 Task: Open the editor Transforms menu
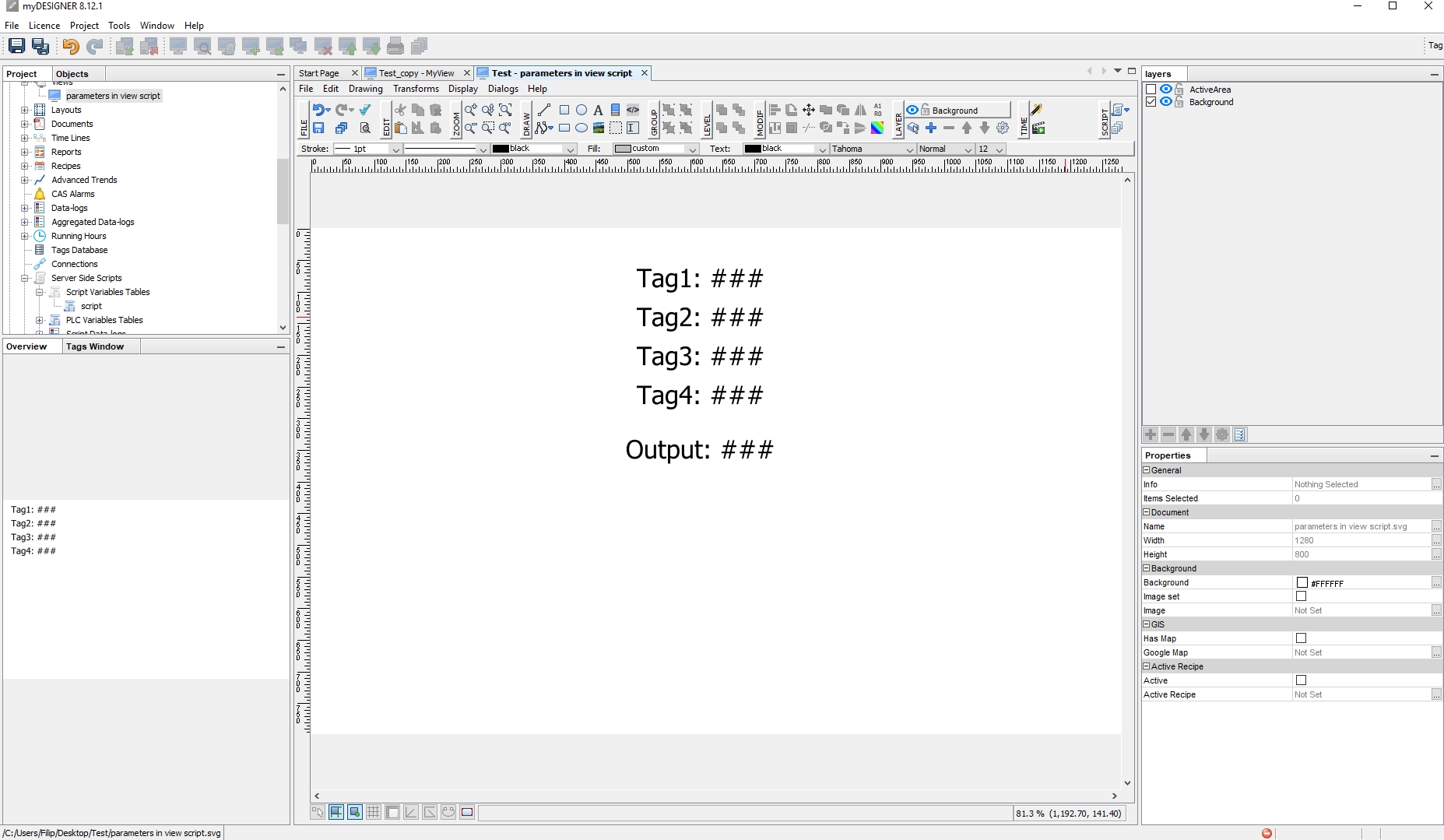coord(416,89)
